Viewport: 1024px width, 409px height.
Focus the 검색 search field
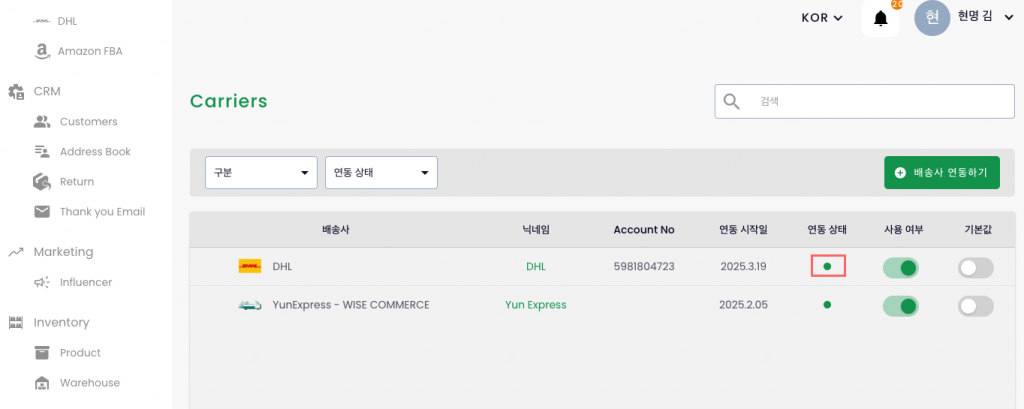pos(878,101)
